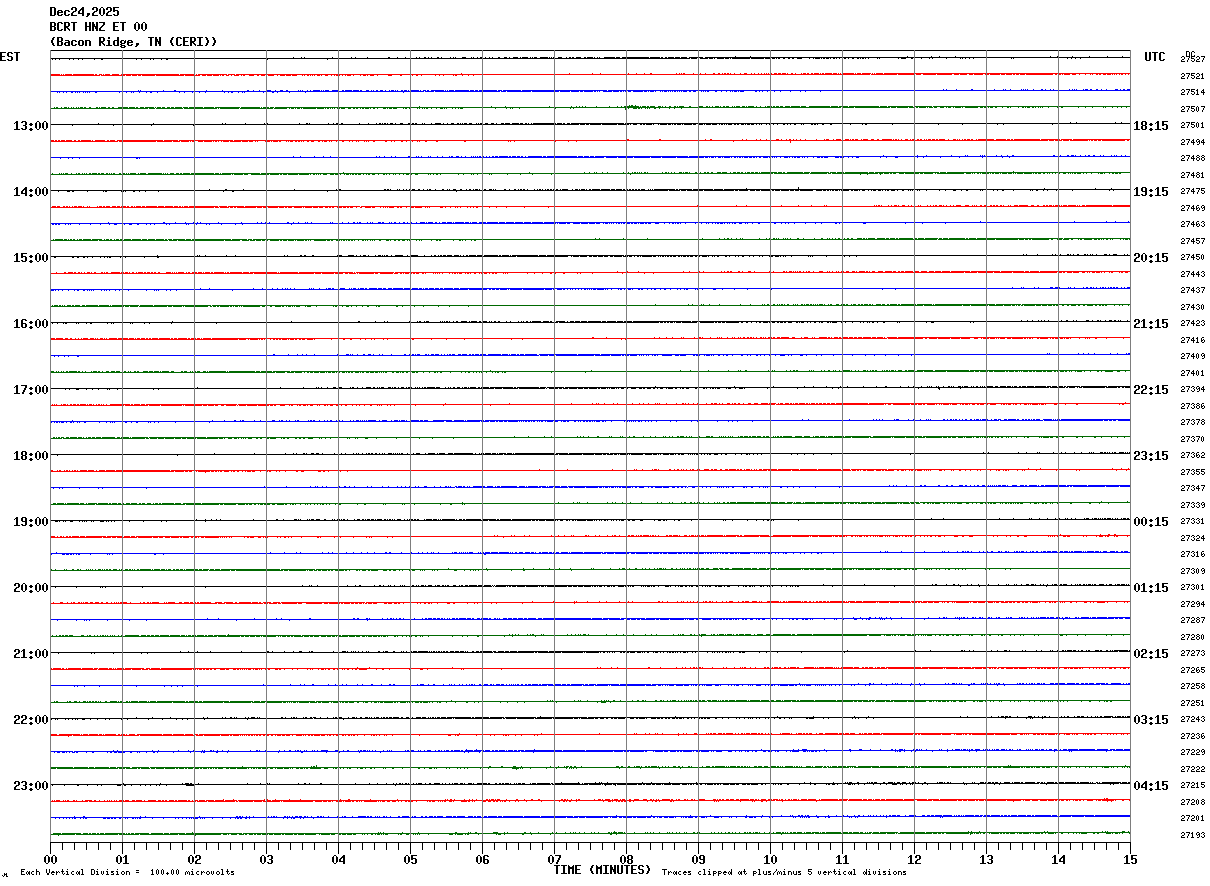The width and height of the screenshot is (1210, 886).
Task: Click minute axis tick label '15'
Action: point(1130,860)
